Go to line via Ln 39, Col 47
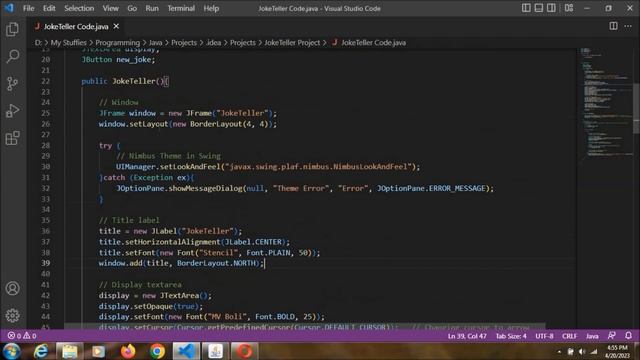 467,336
